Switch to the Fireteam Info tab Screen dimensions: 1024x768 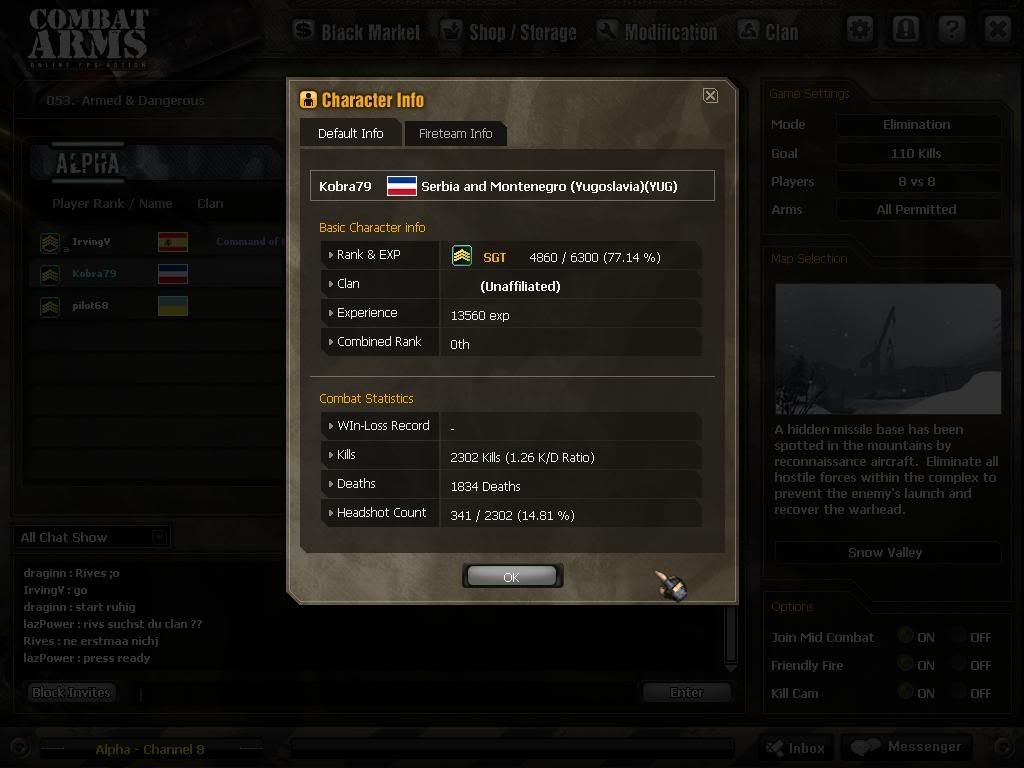[x=455, y=133]
